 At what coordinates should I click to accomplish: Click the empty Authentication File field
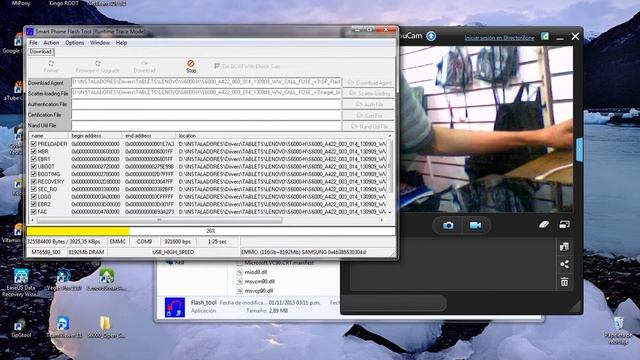click(x=207, y=104)
